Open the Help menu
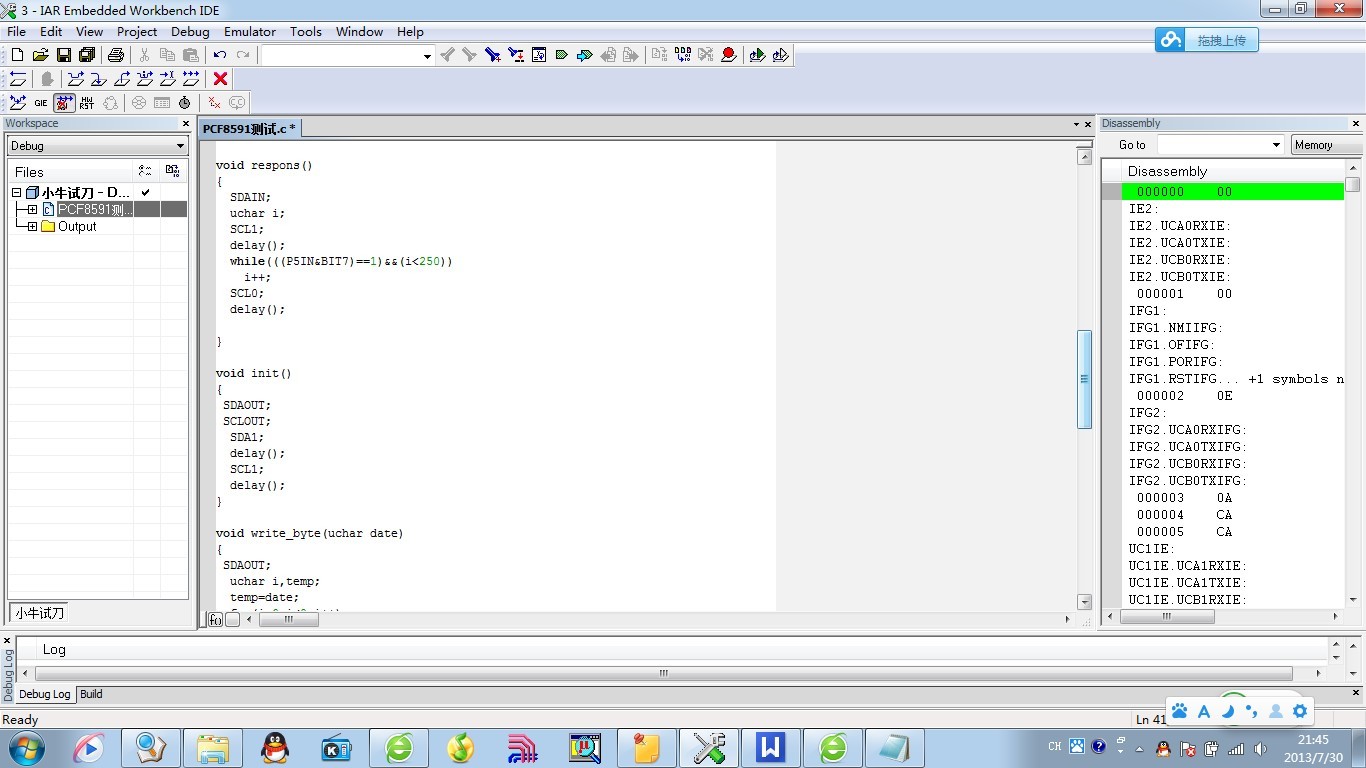Viewport: 1366px width, 768px height. (410, 31)
